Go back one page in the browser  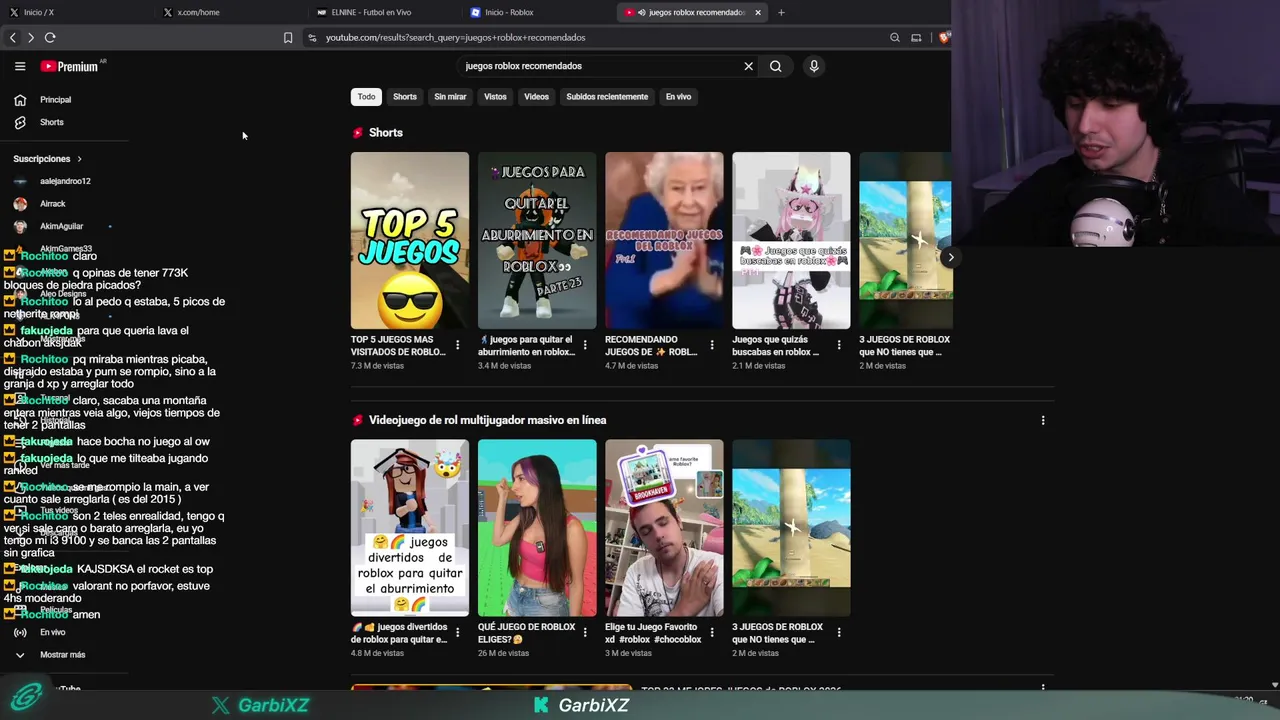pos(13,37)
